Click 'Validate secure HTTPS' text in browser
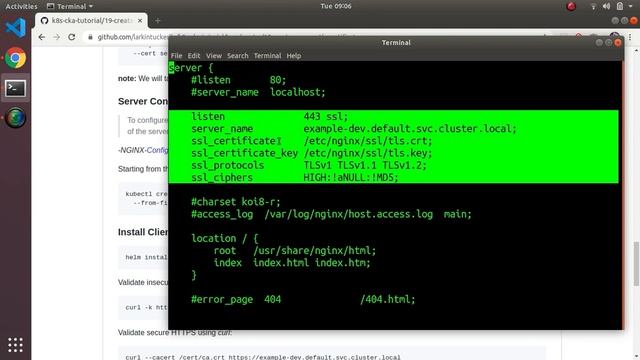640x360 pixels. click(x=175, y=333)
